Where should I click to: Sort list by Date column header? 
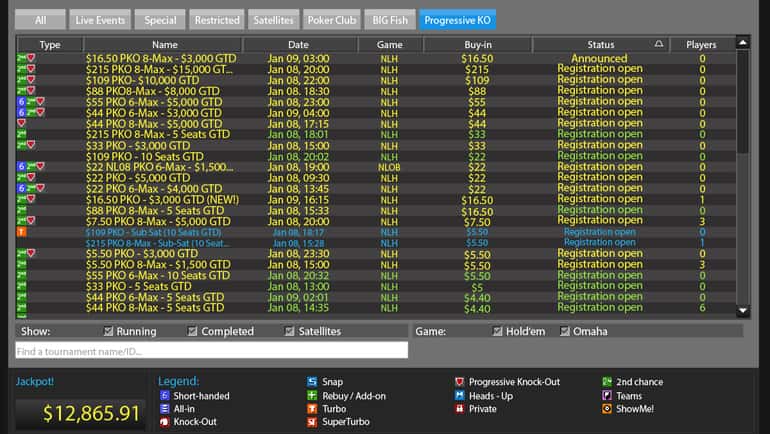(298, 45)
